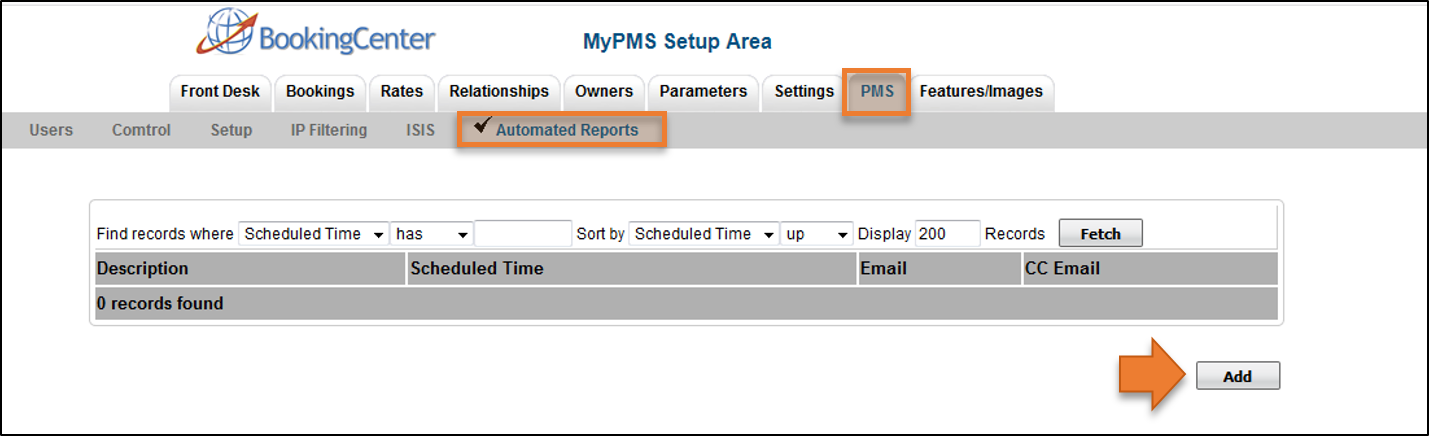Open the 'has' condition dropdown

click(x=431, y=234)
